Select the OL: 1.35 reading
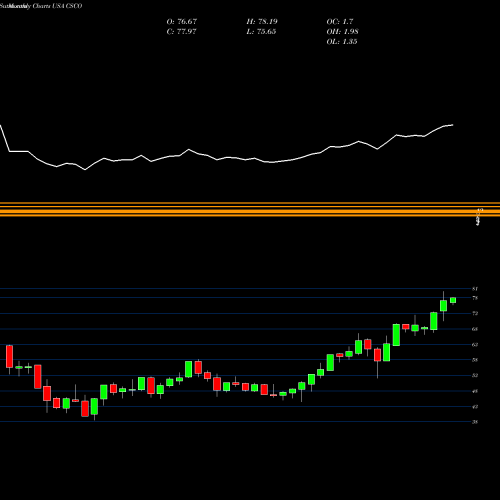500x500 pixels. pyautogui.click(x=342, y=42)
